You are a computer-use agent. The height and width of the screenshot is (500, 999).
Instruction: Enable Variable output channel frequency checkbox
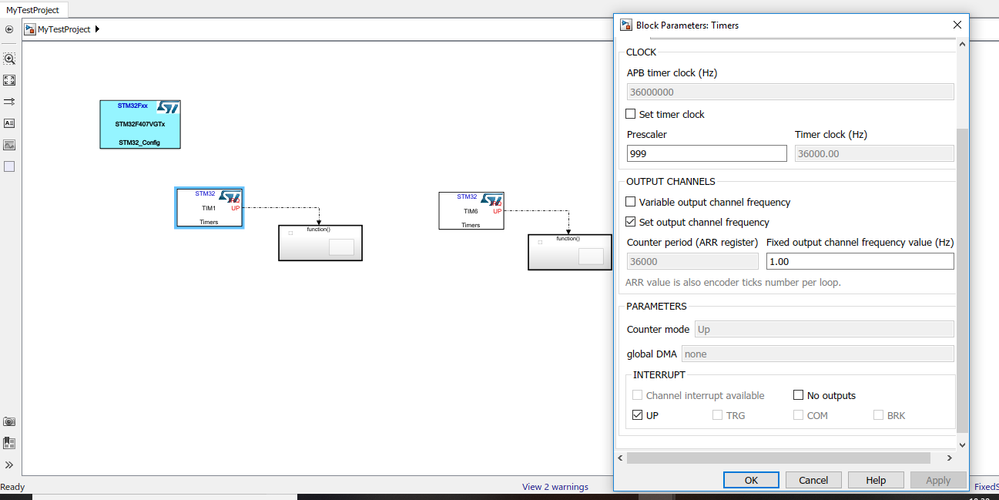click(631, 202)
